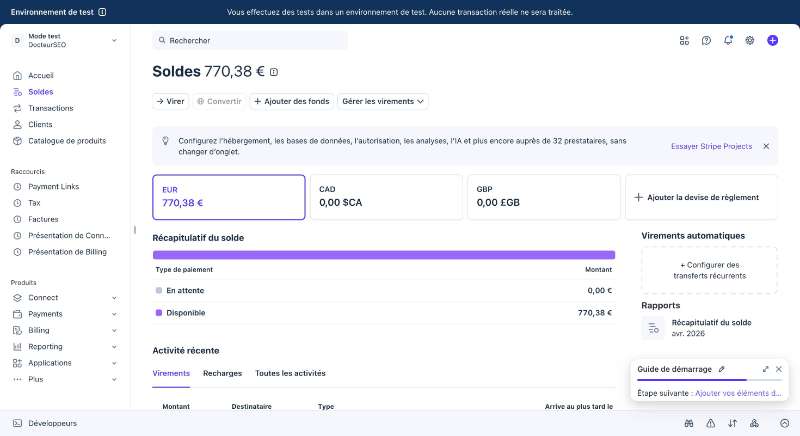Screen dimensions: 800x436
Task: Open the Payment Links shortcut
Action: [x=54, y=187]
